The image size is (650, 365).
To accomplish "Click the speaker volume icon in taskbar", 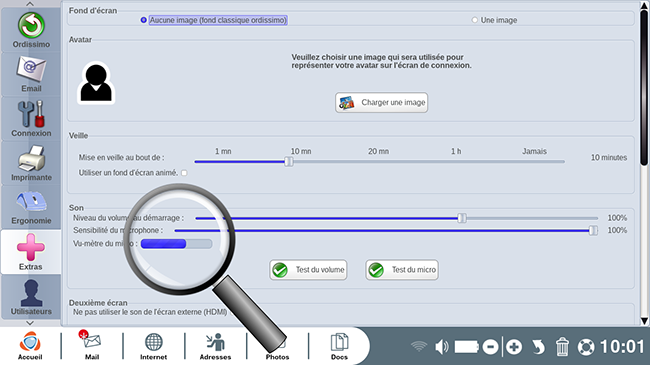I will pyautogui.click(x=441, y=347).
